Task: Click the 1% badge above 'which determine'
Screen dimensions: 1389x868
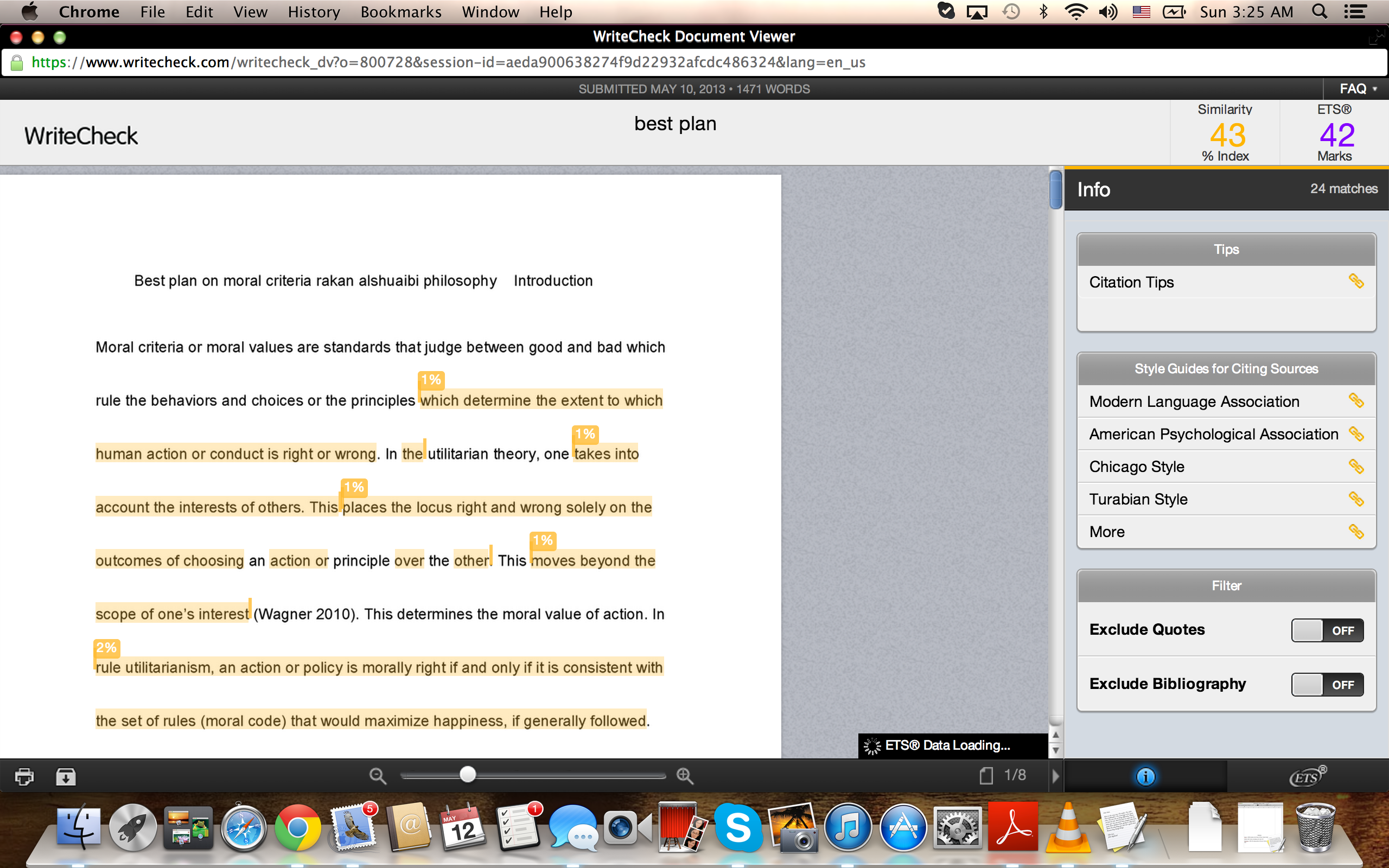Action: click(x=431, y=379)
